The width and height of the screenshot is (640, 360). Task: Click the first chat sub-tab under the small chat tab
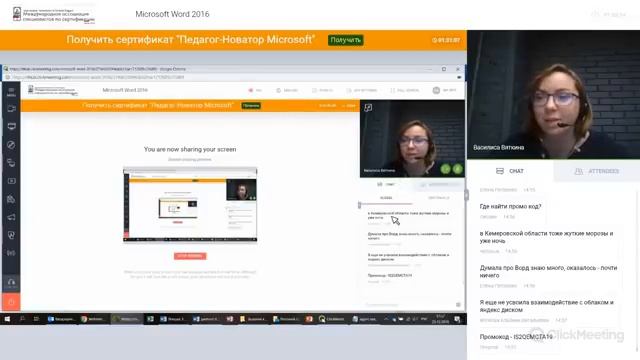(x=386, y=198)
